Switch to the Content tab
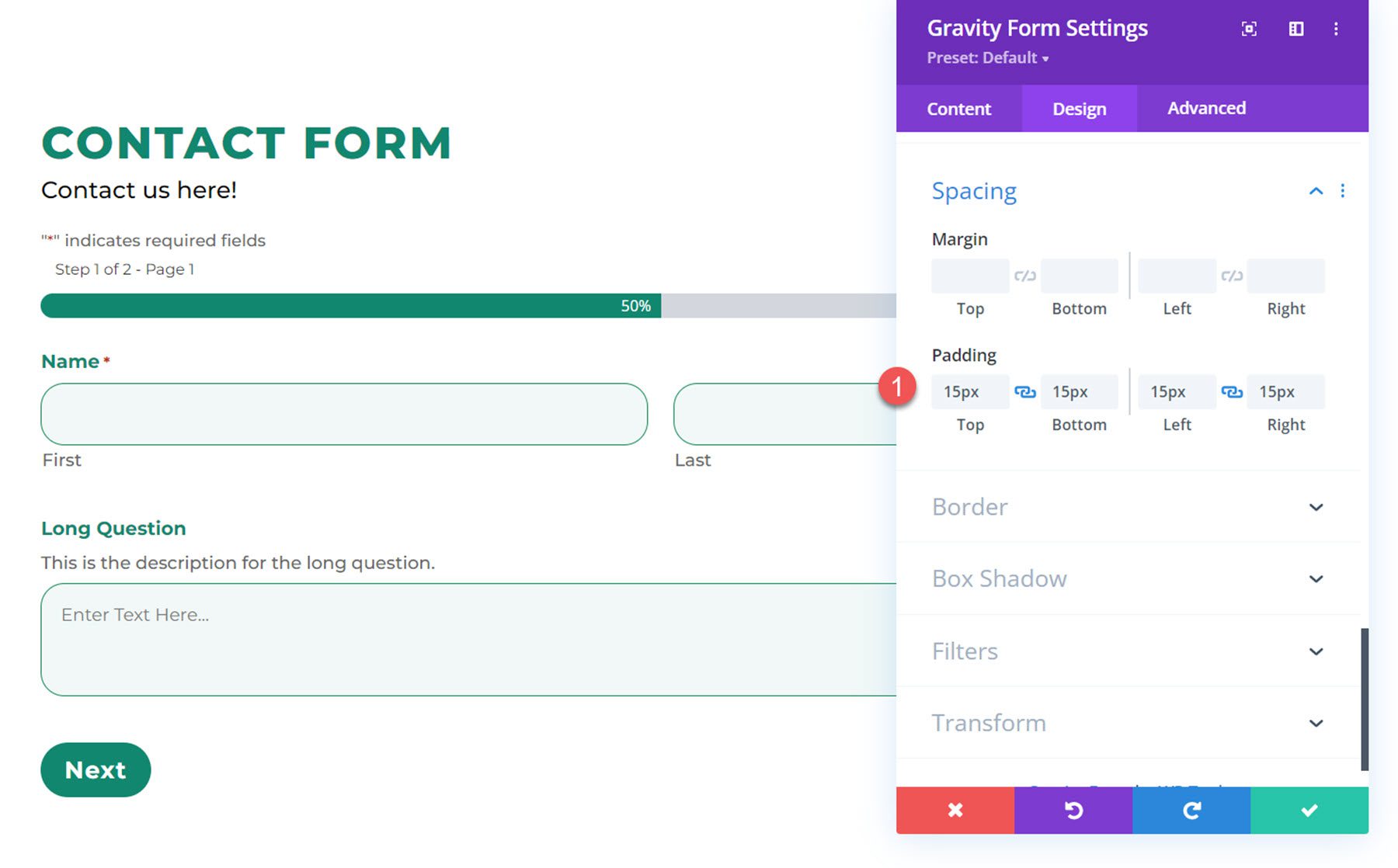1398x868 pixels. tap(959, 109)
